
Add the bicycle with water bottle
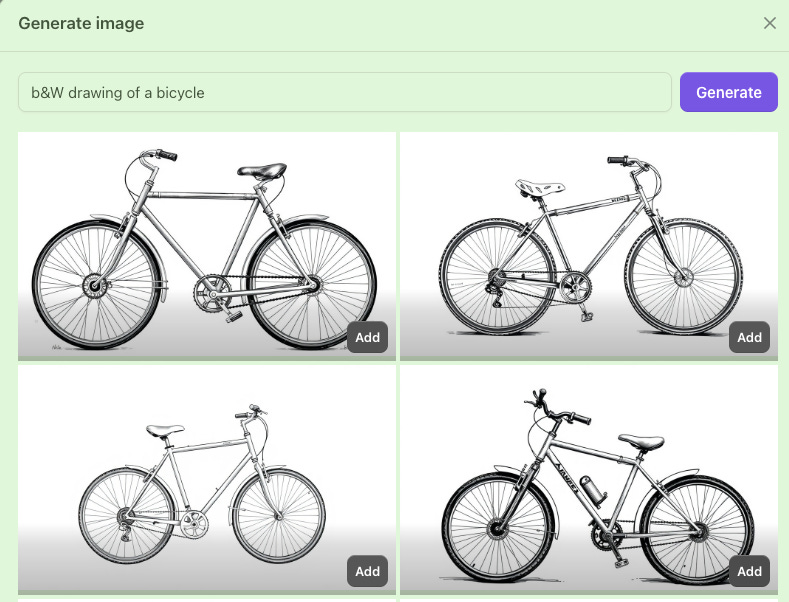pyautogui.click(x=749, y=571)
